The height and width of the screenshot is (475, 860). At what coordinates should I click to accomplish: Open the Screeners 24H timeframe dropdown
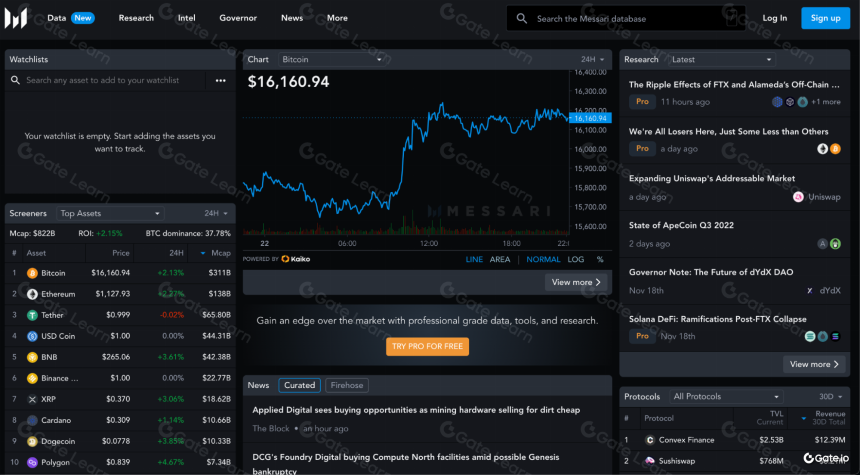point(216,213)
